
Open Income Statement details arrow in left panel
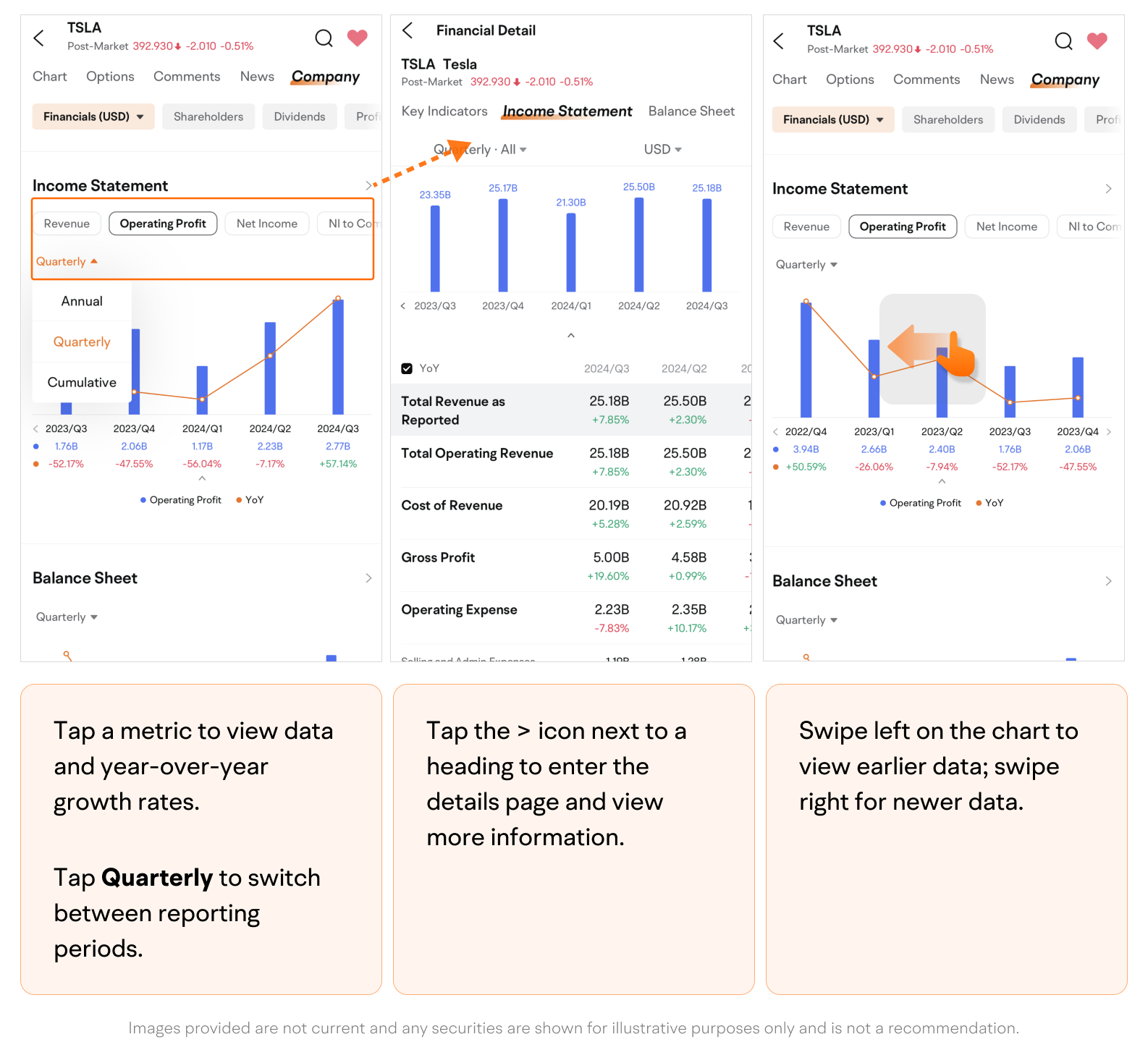click(368, 185)
